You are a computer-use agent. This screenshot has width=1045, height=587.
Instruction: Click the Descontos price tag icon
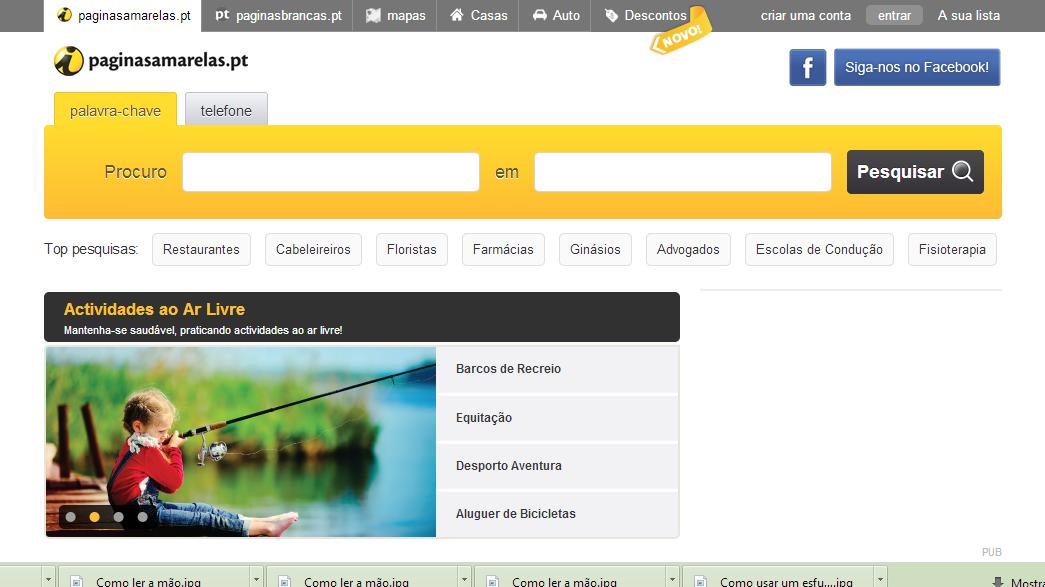(x=611, y=15)
